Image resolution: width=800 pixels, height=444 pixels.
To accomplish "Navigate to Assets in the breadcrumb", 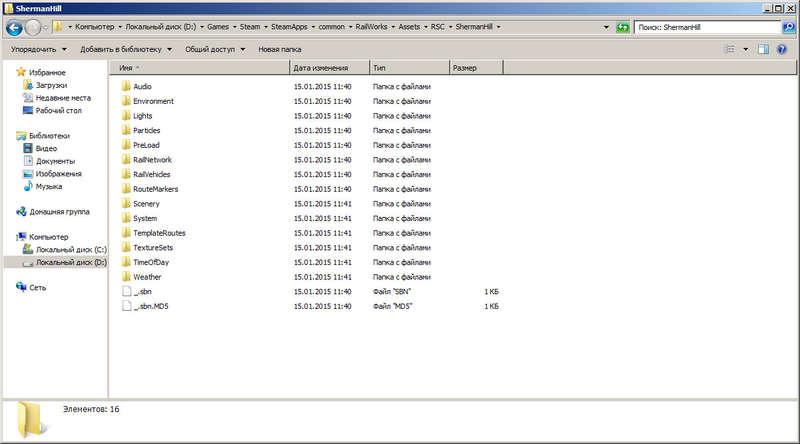I will point(409,27).
